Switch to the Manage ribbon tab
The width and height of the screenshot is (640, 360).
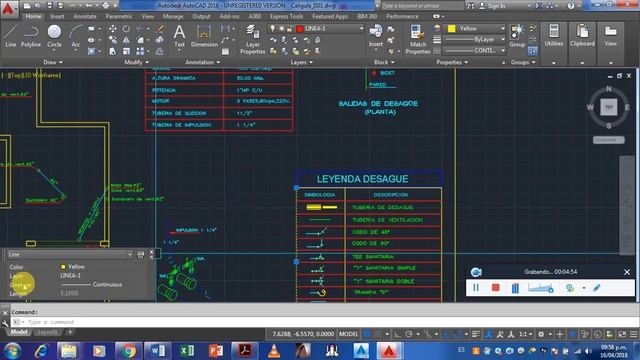(173, 16)
